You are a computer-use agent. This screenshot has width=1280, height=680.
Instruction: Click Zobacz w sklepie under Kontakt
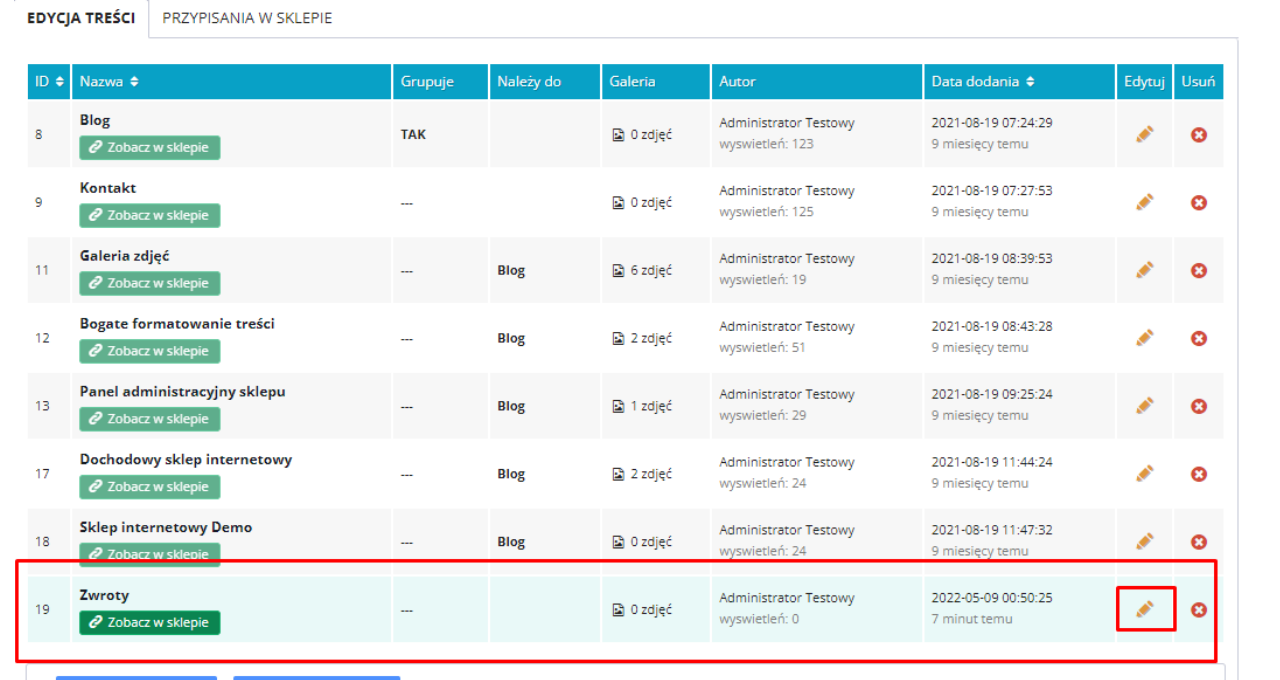150,215
